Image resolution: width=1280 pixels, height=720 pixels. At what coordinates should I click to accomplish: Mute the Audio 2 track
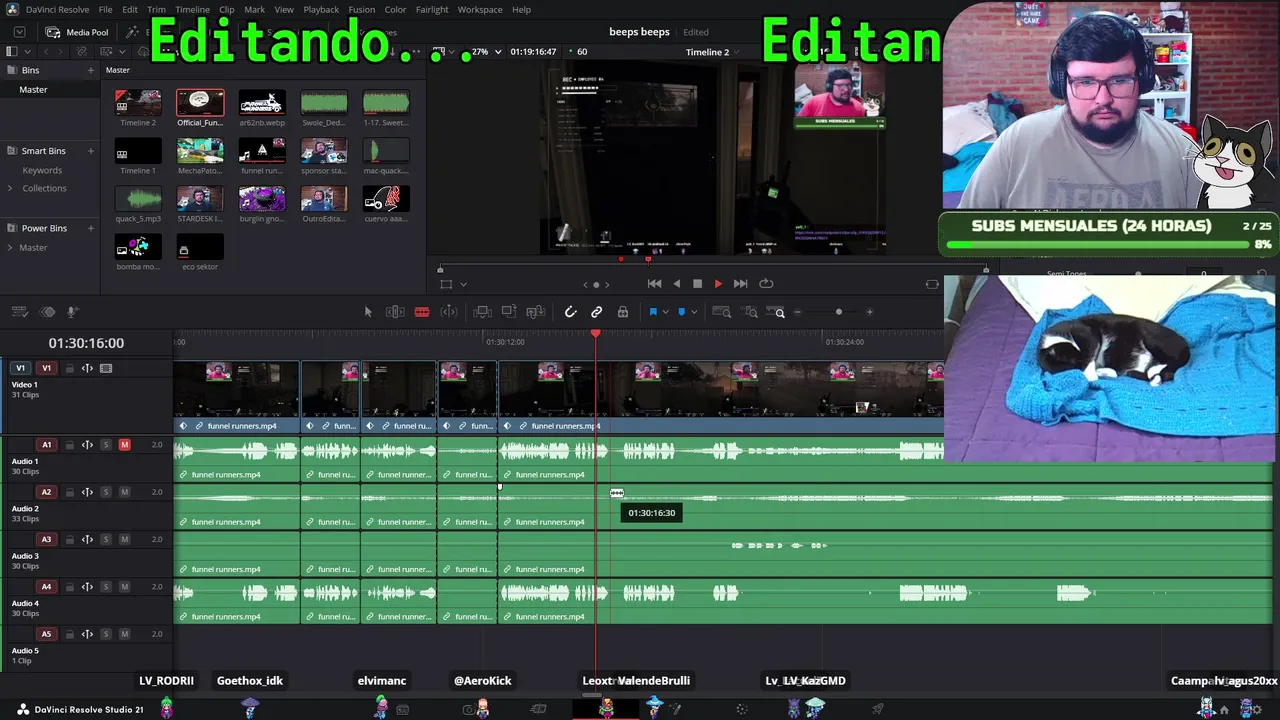point(125,492)
